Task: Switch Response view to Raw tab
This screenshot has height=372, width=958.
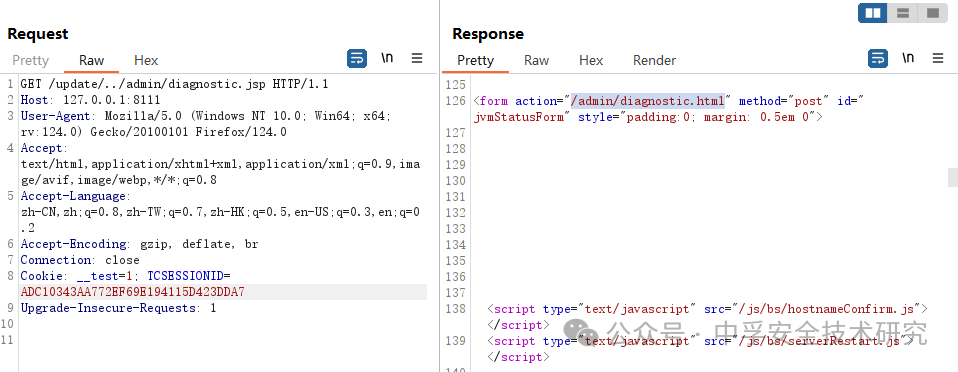Action: [536, 60]
